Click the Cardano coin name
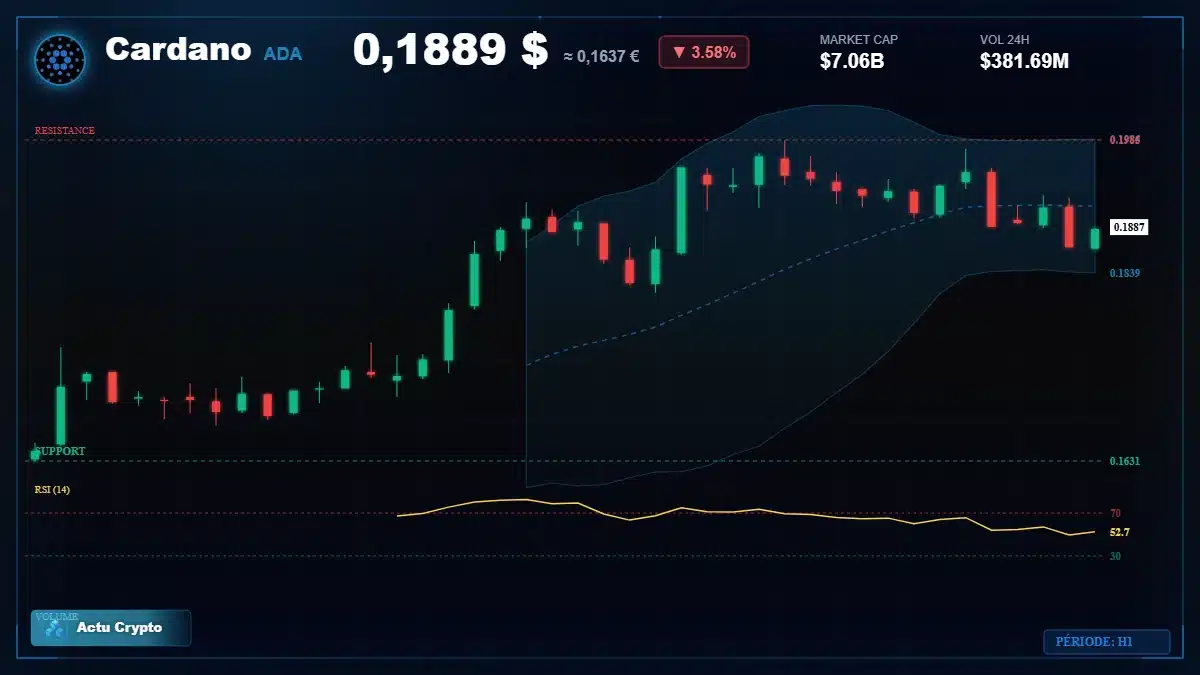1200x675 pixels. (178, 49)
